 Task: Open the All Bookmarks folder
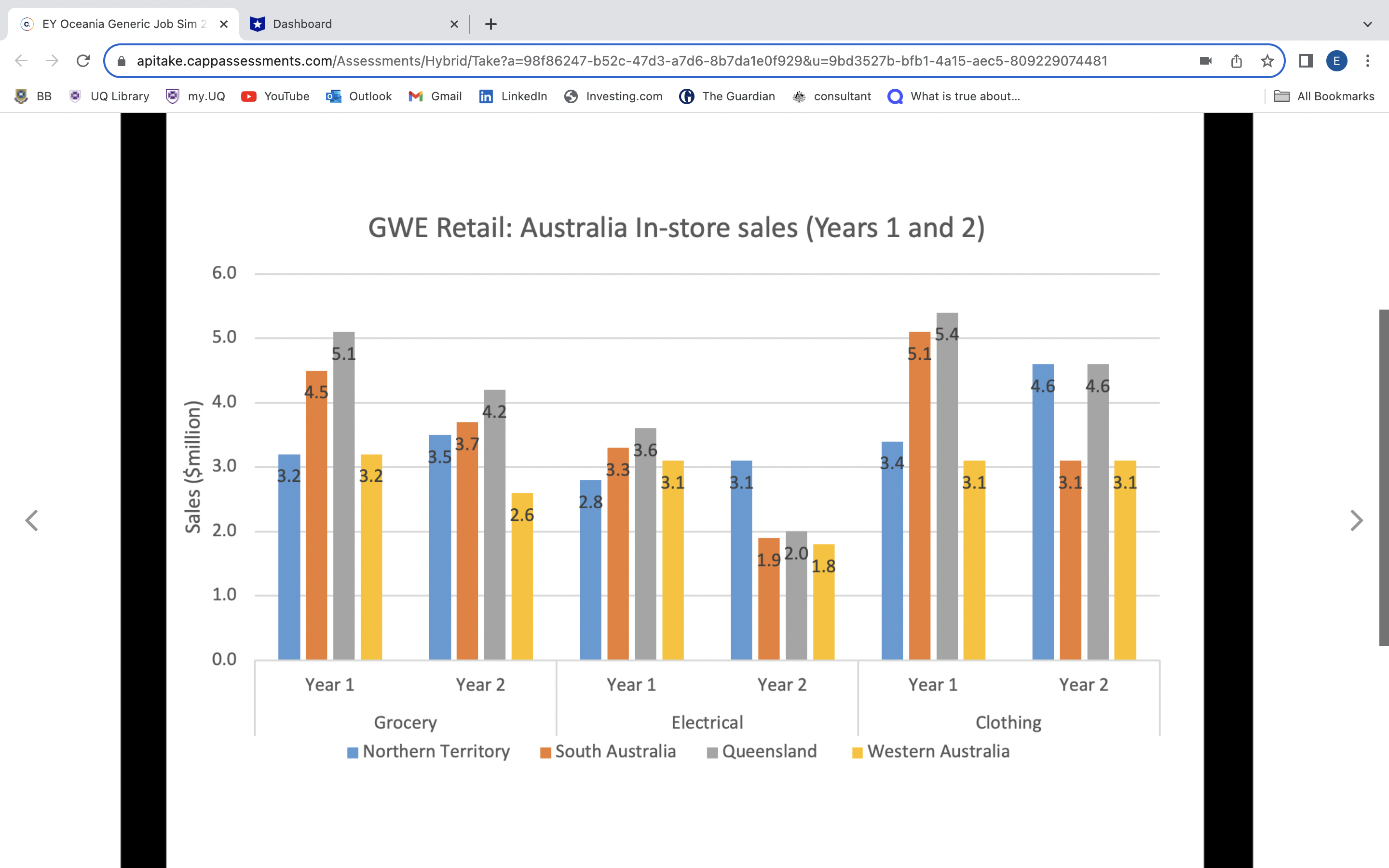1325,96
